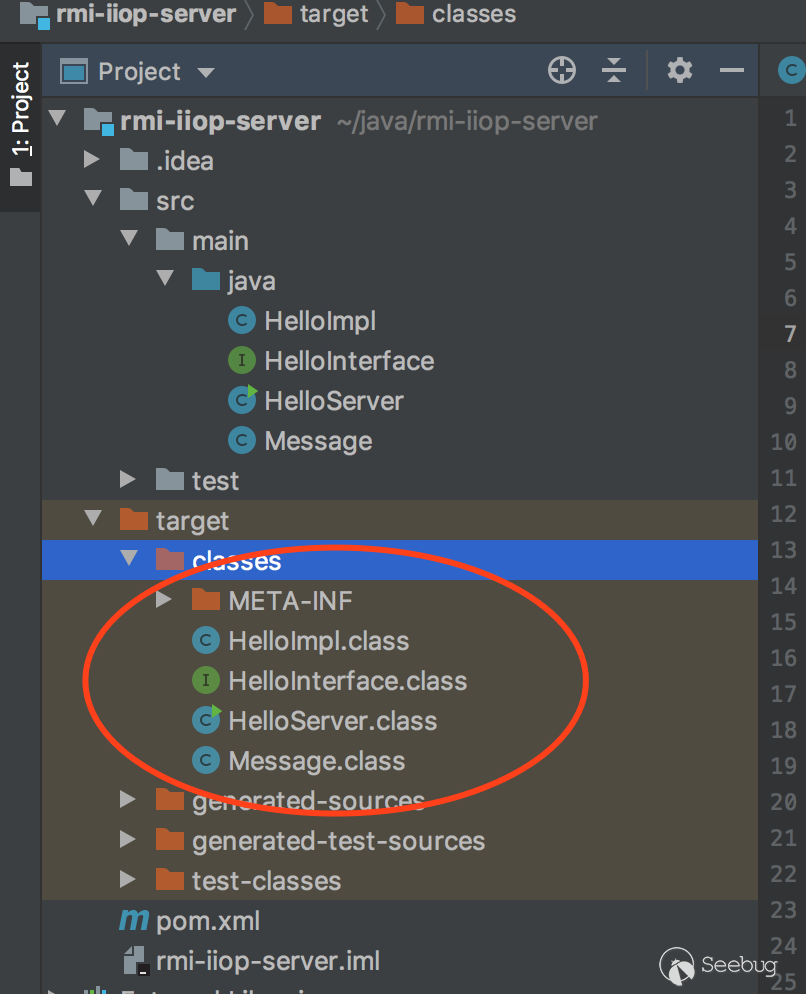The height and width of the screenshot is (994, 806).
Task: Click the HelloServer runnable class icon
Action: point(241,401)
